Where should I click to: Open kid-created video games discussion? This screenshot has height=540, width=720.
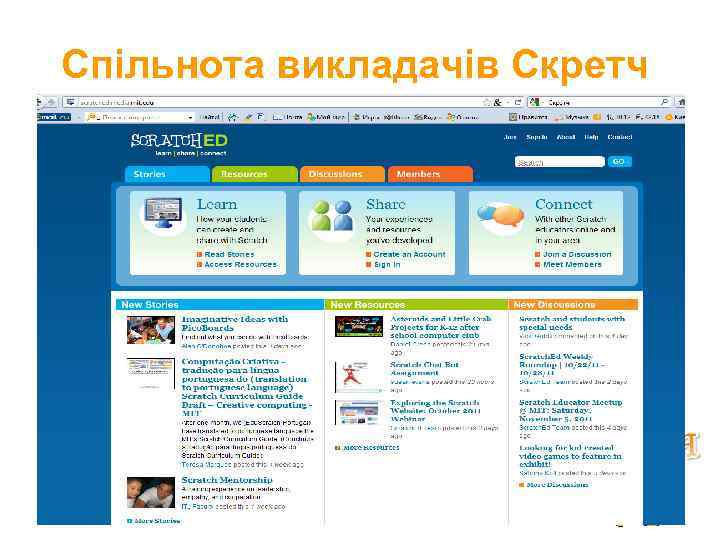[570, 456]
